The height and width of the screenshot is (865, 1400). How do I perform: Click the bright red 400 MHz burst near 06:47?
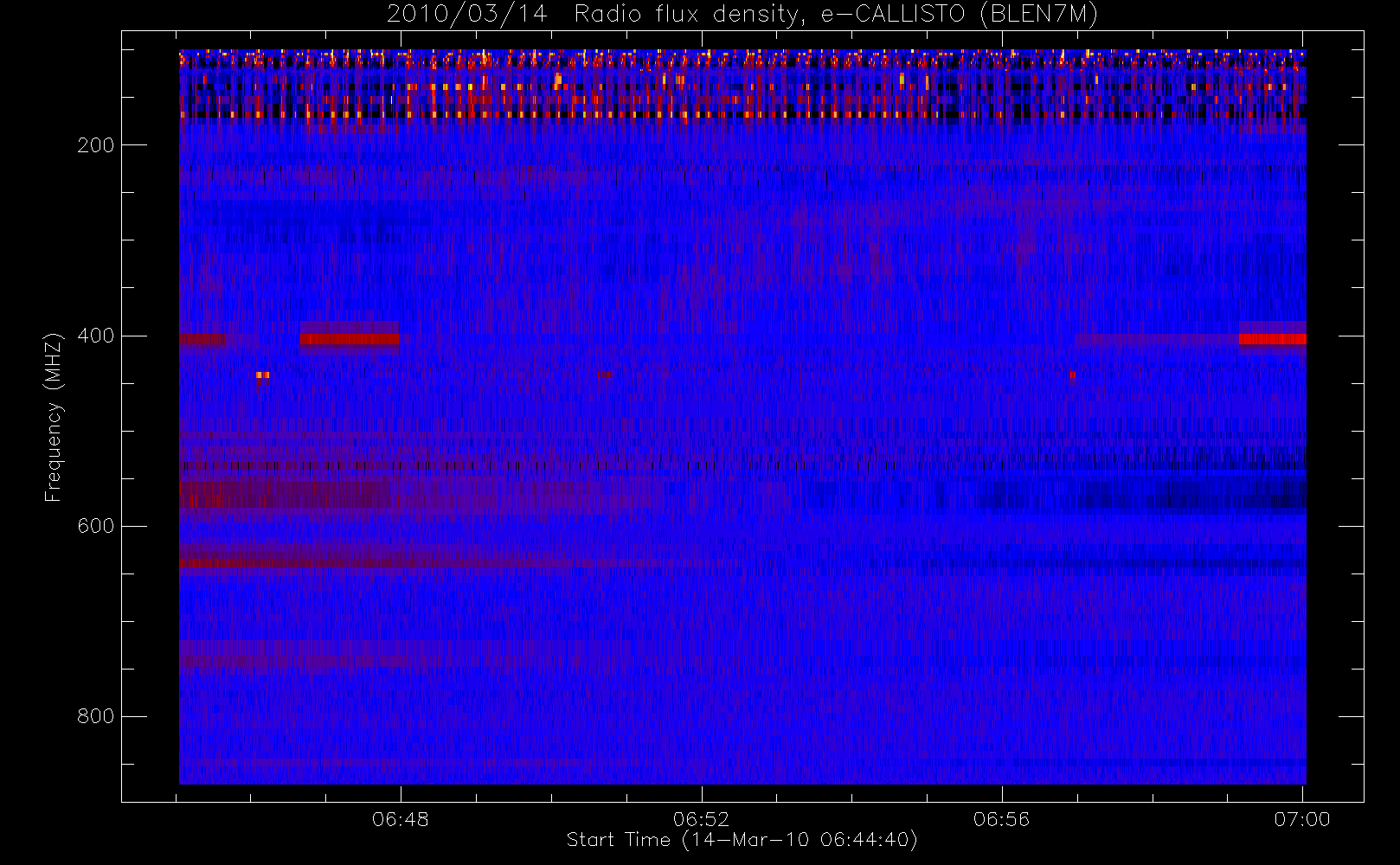click(350, 339)
